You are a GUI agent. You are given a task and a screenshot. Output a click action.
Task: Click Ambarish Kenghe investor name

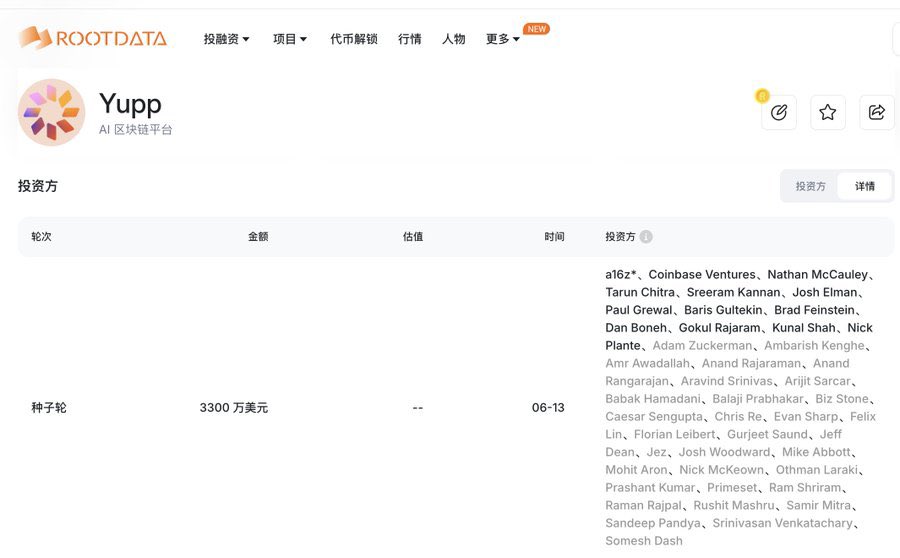tap(814, 346)
